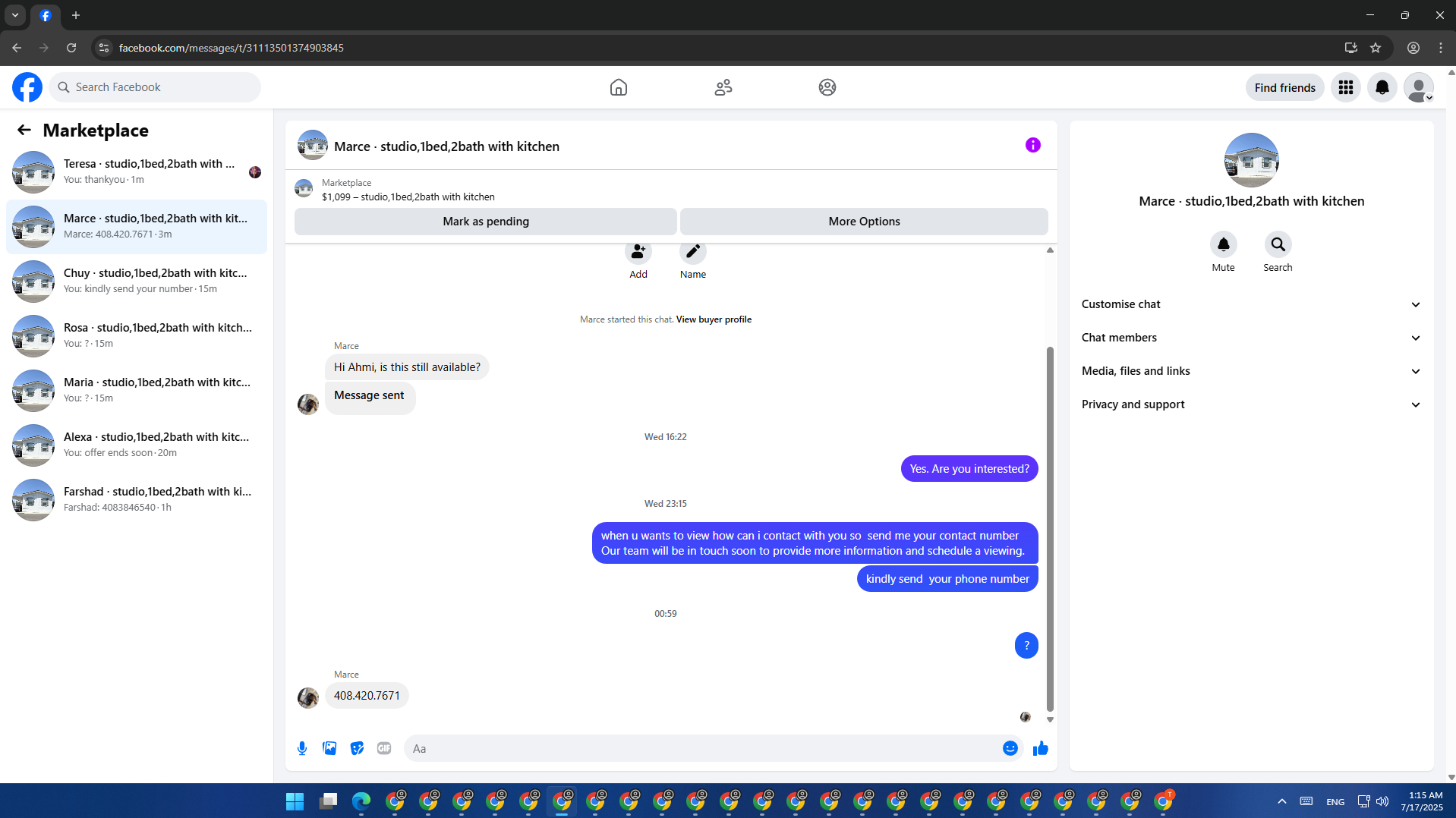This screenshot has width=1456, height=818.
Task: Open the Facebook menu grid icon
Action: coord(1346,87)
